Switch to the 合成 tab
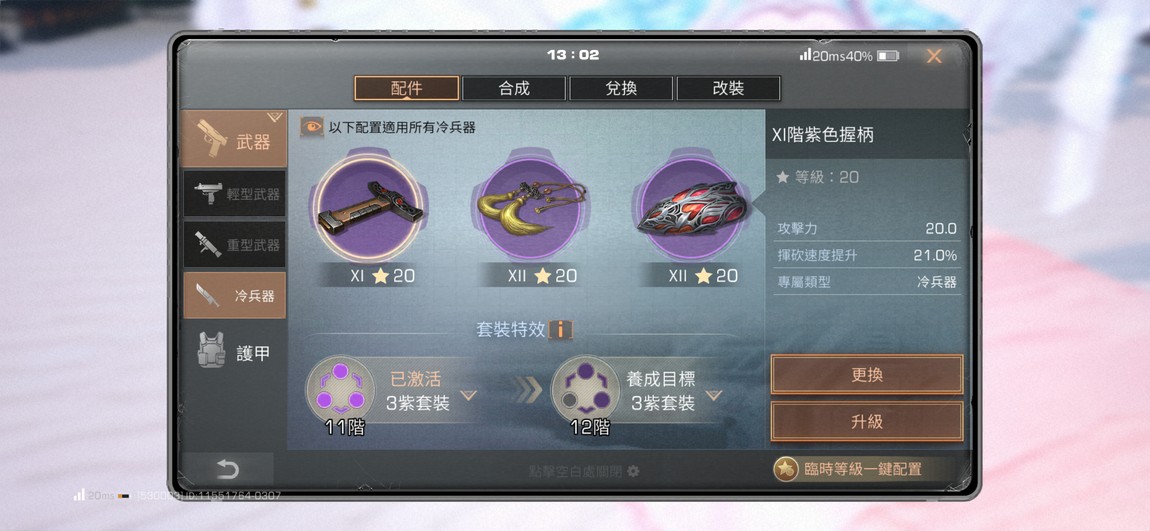Screen dimensions: 1150x531 (x=514, y=88)
